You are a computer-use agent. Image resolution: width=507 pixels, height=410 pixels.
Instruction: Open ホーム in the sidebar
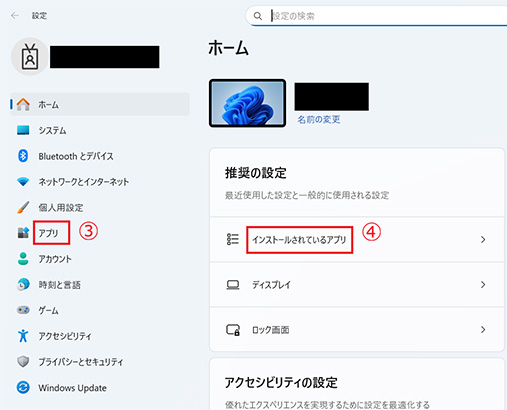(x=100, y=104)
